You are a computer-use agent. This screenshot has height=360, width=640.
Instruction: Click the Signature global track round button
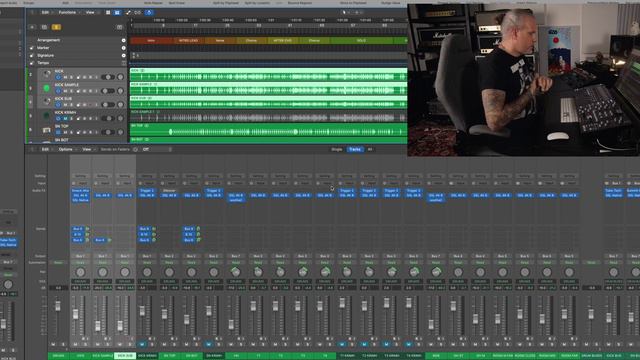click(124, 56)
